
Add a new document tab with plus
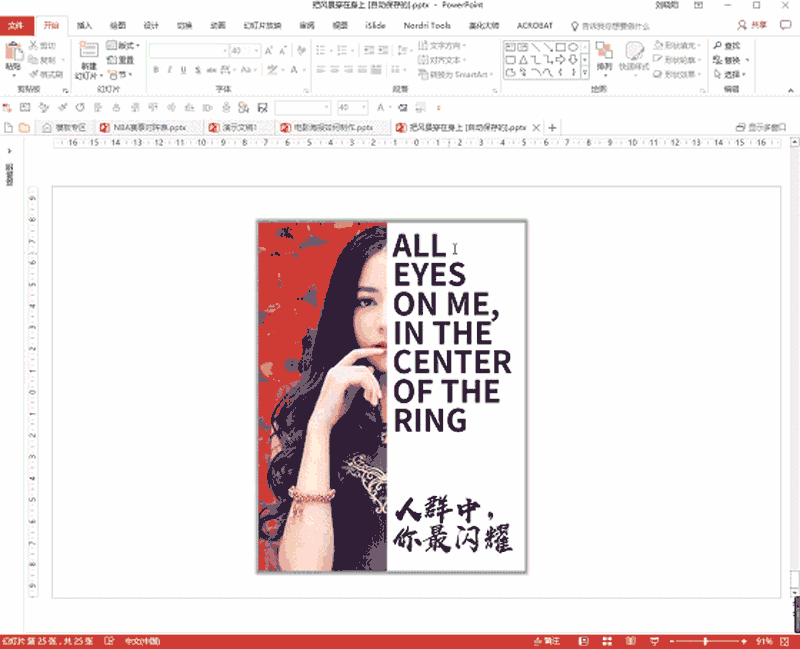tap(552, 128)
